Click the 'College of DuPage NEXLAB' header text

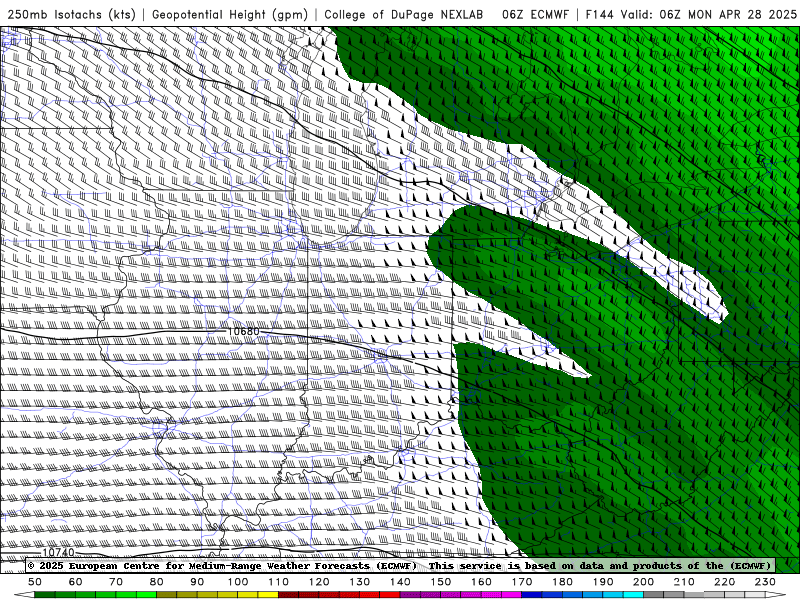click(404, 14)
